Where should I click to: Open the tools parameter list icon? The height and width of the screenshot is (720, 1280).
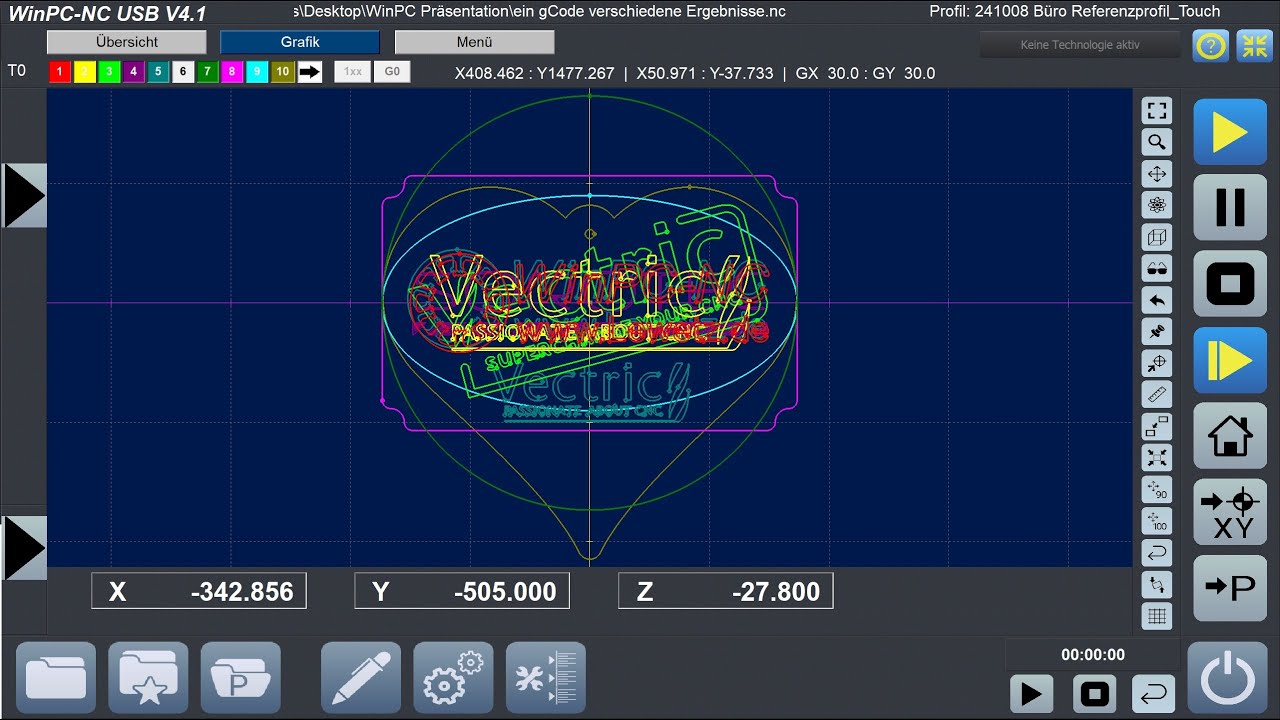(545, 678)
